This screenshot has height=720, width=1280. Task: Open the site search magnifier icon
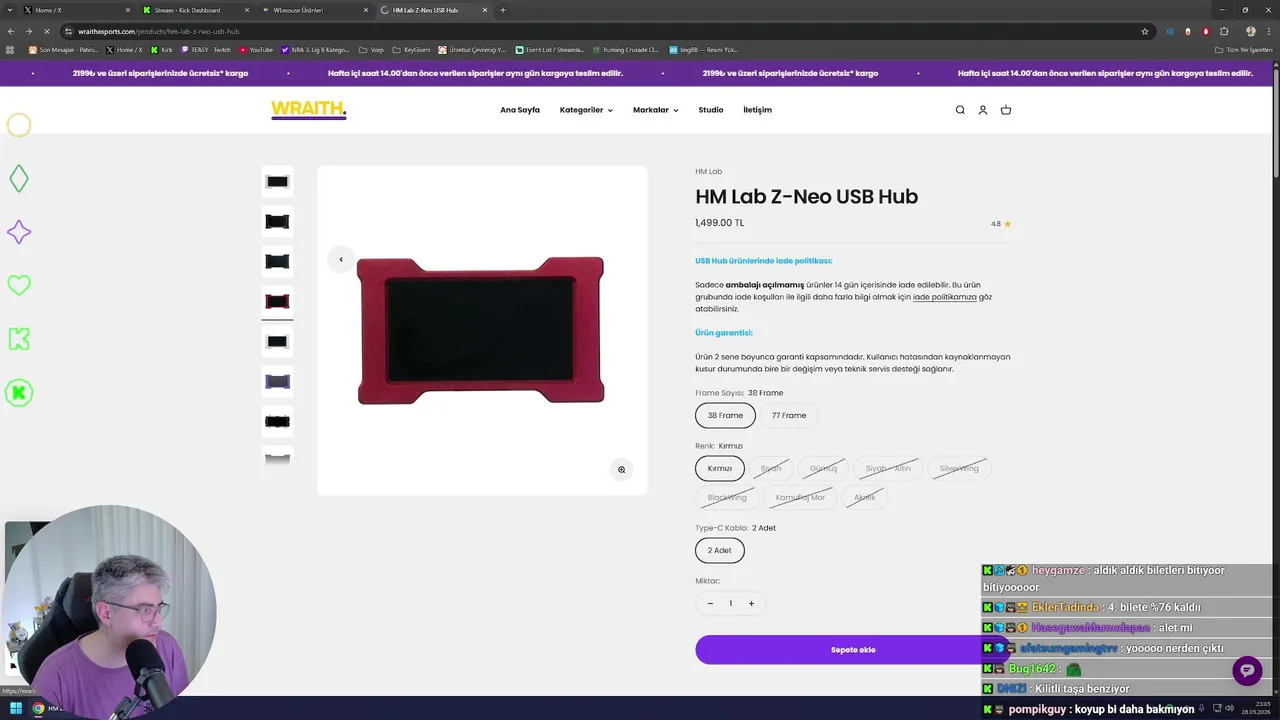point(960,110)
